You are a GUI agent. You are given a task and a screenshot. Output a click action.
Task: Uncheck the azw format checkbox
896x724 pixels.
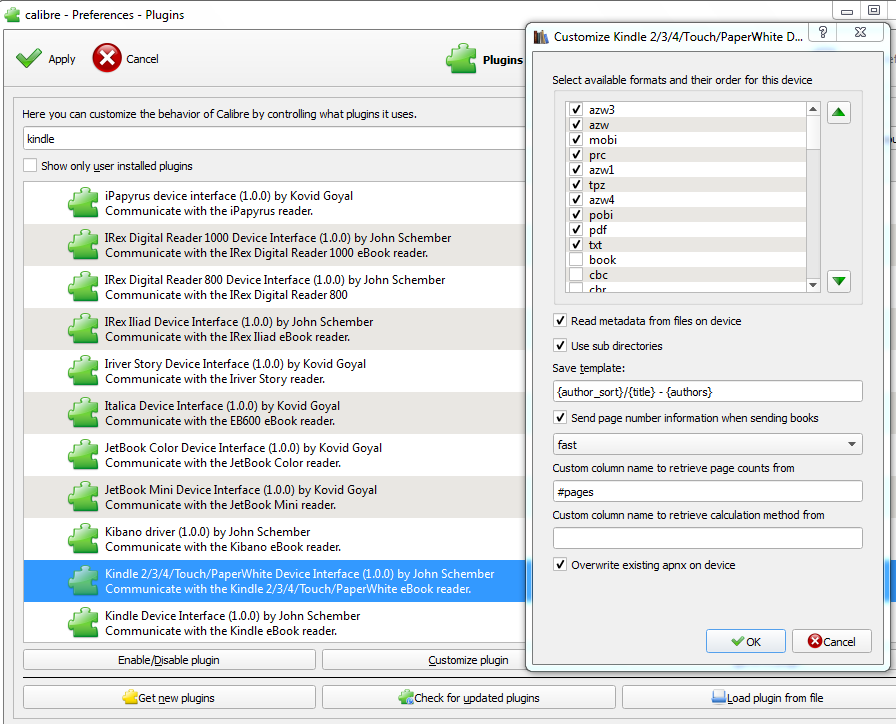tap(575, 125)
